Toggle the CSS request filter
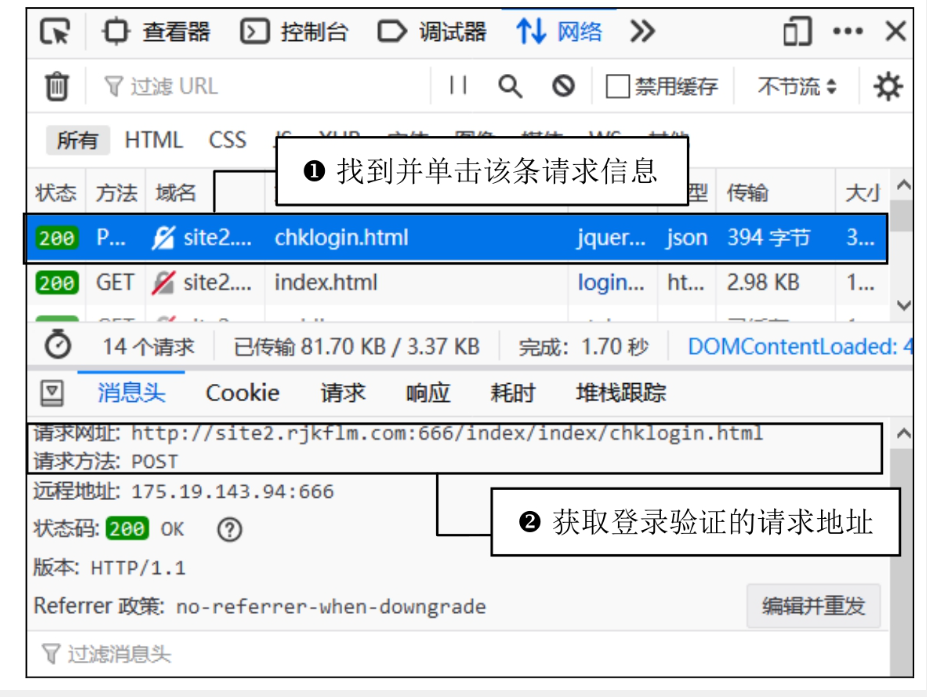Screen dimensions: 927x697 [227, 140]
